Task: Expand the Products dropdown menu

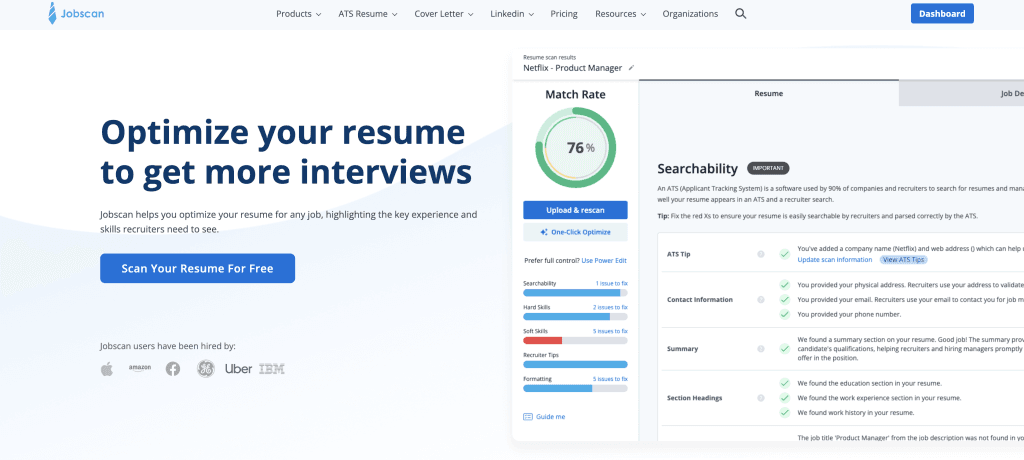Action: click(298, 14)
